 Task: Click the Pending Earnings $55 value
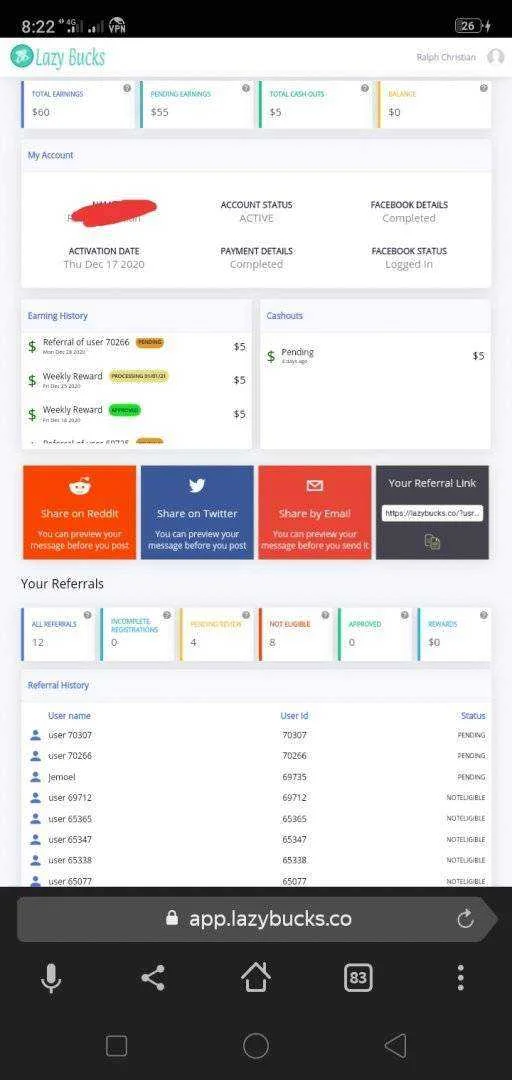click(x=159, y=112)
